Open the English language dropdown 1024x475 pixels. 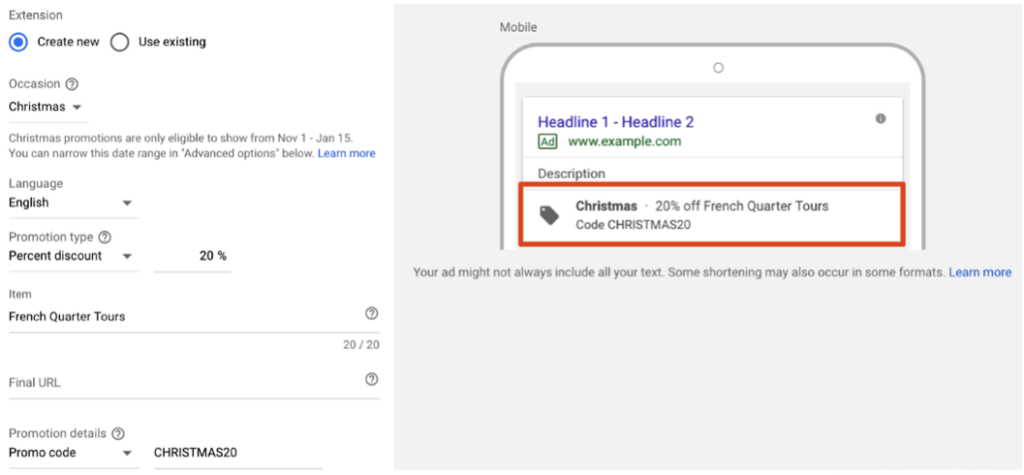[x=72, y=203]
